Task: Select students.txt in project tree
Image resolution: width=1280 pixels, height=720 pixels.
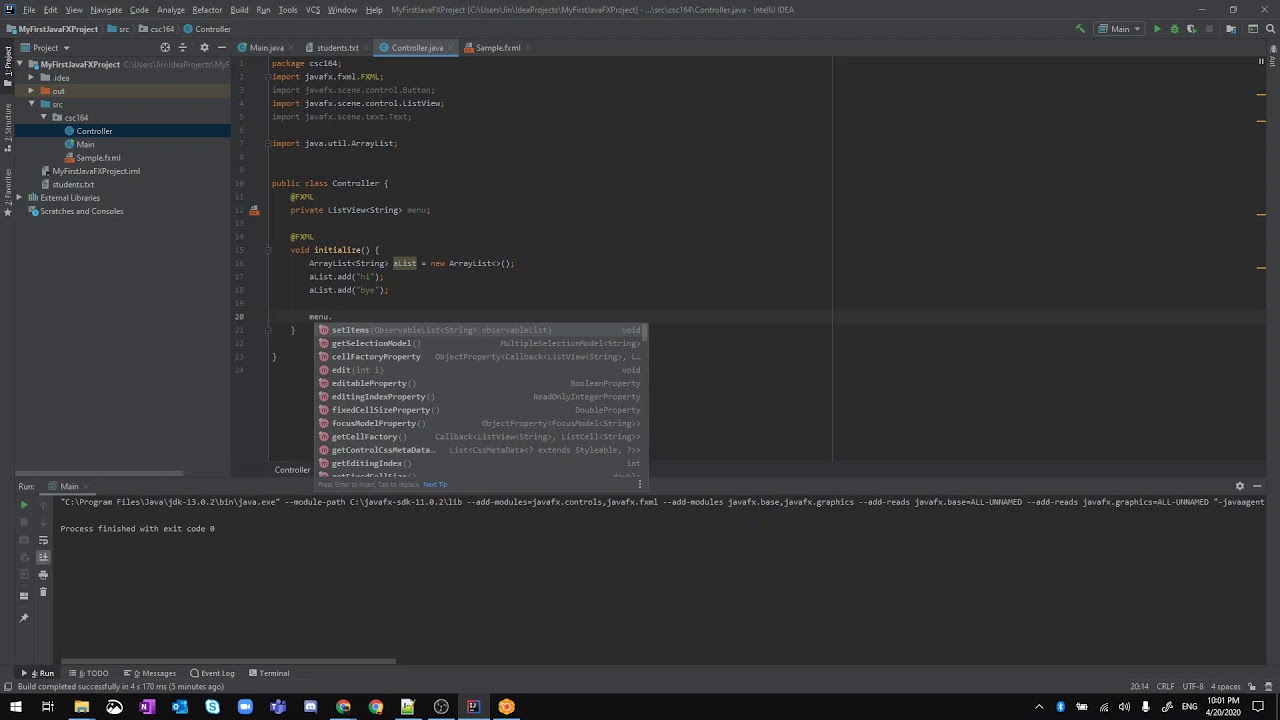Action: point(72,184)
